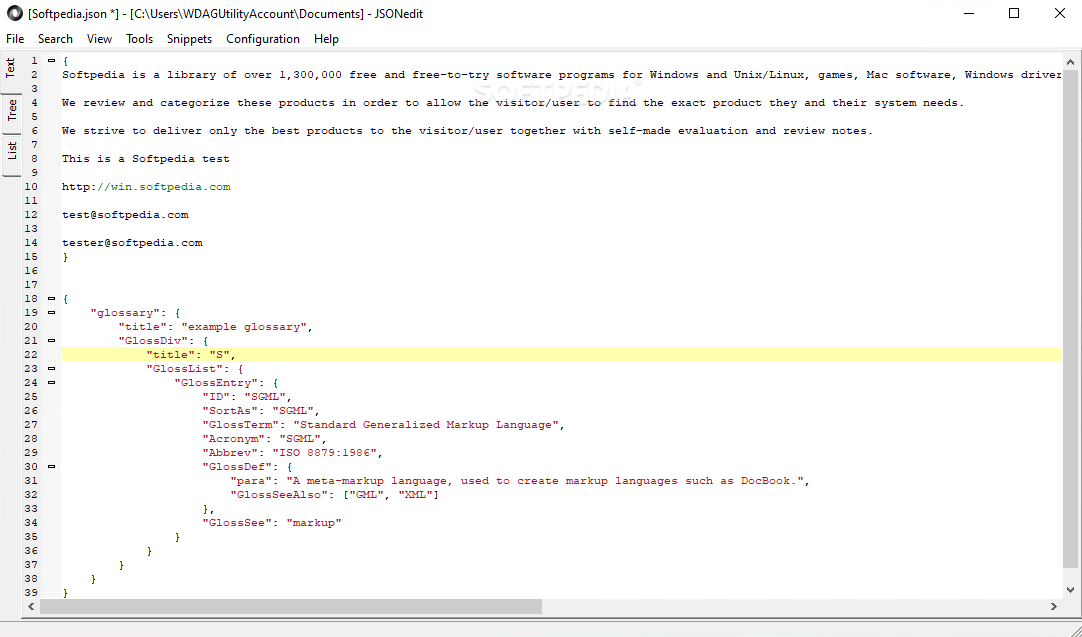Image resolution: width=1082 pixels, height=637 pixels.
Task: Click the "We strive to deliver" line
Action: click(467, 131)
